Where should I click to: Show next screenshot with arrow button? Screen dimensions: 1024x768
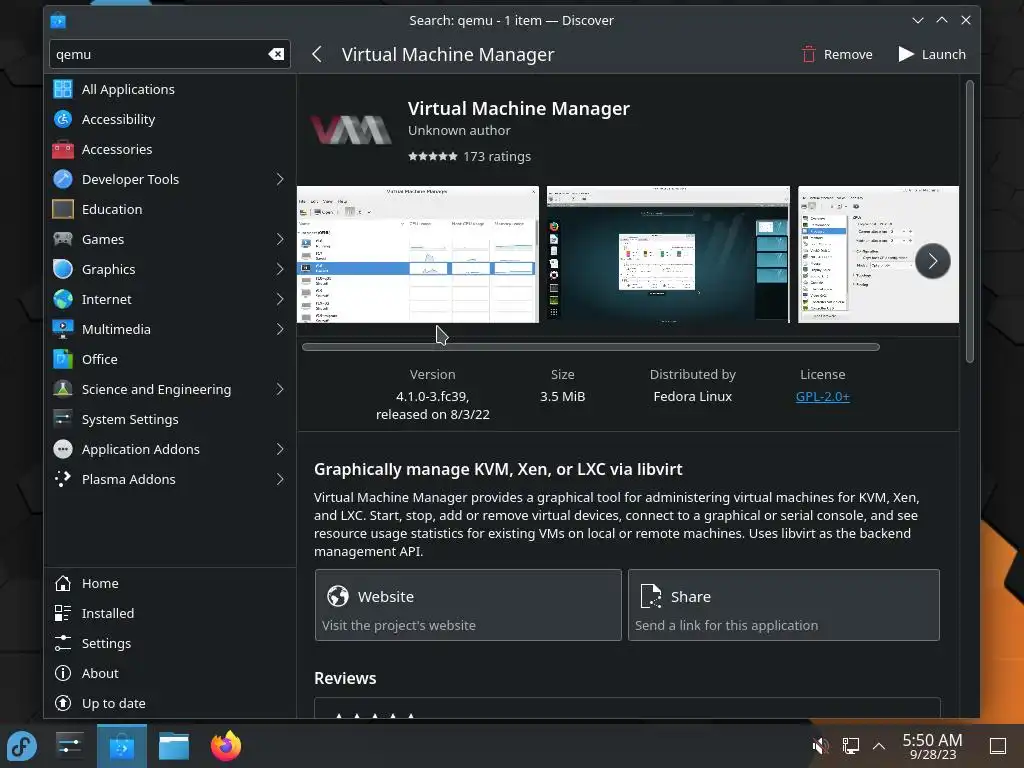pos(933,261)
